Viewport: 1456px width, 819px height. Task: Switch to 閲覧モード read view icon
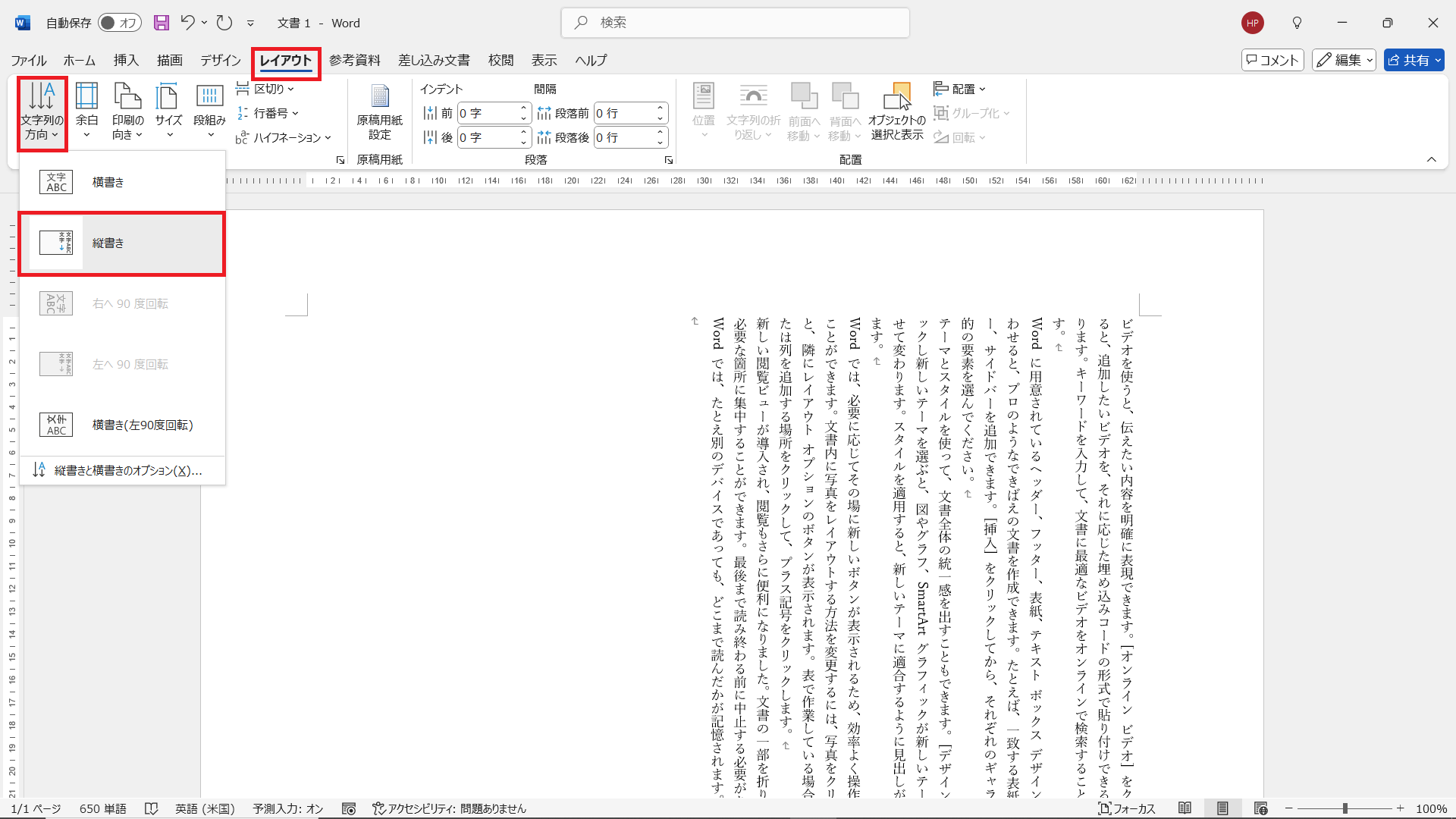[1185, 808]
